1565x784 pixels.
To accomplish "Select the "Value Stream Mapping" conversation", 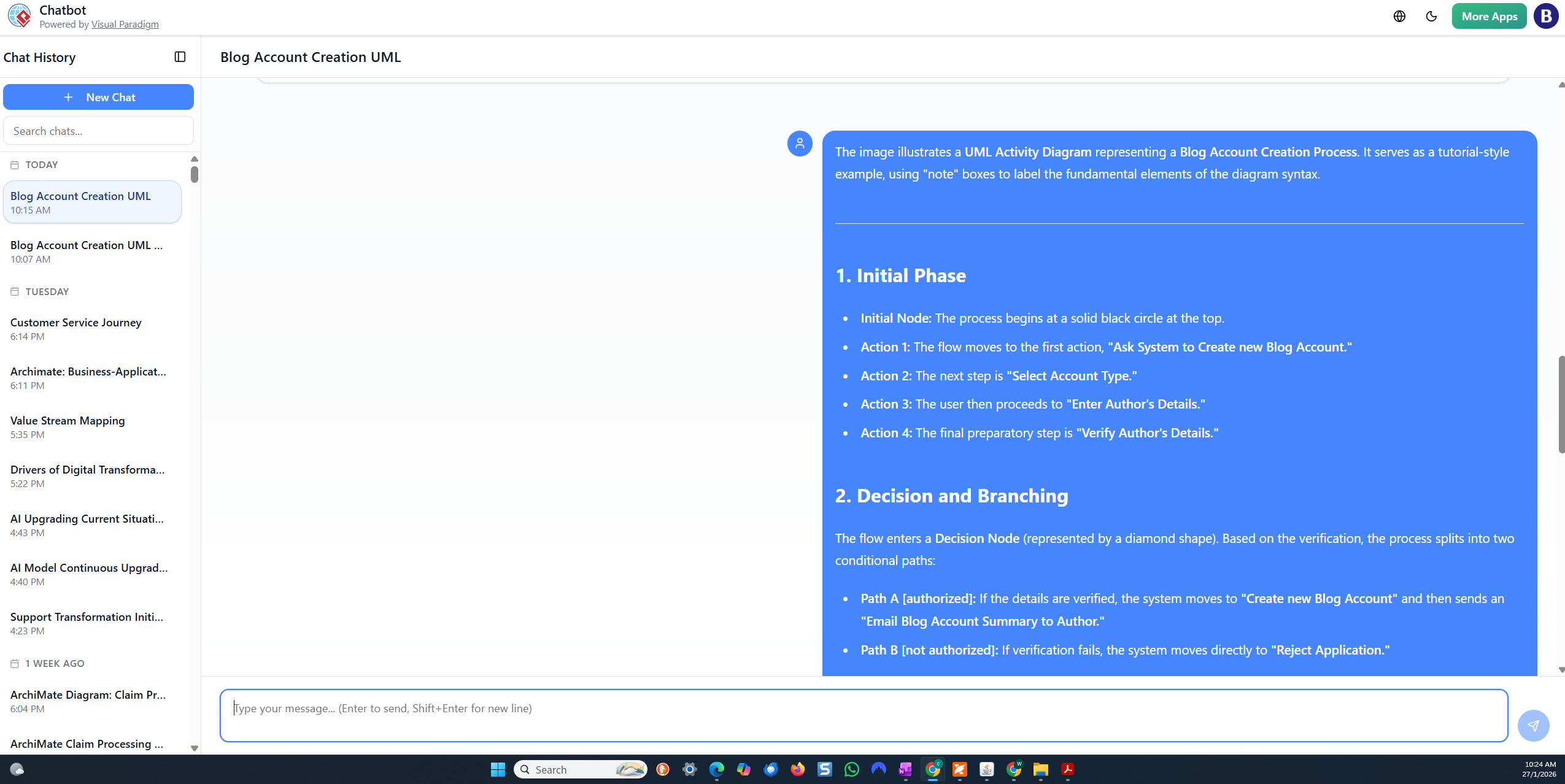I will [67, 420].
